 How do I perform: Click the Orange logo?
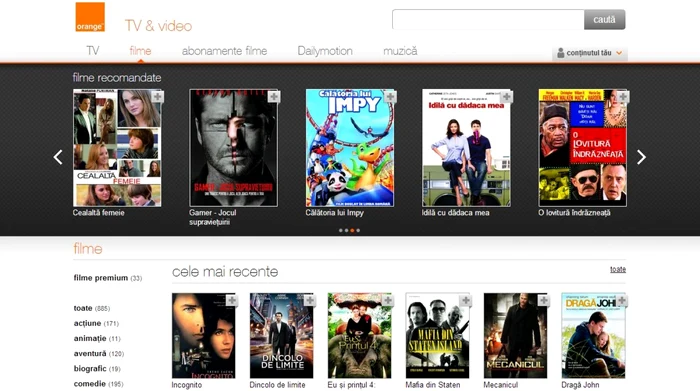pyautogui.click(x=90, y=17)
